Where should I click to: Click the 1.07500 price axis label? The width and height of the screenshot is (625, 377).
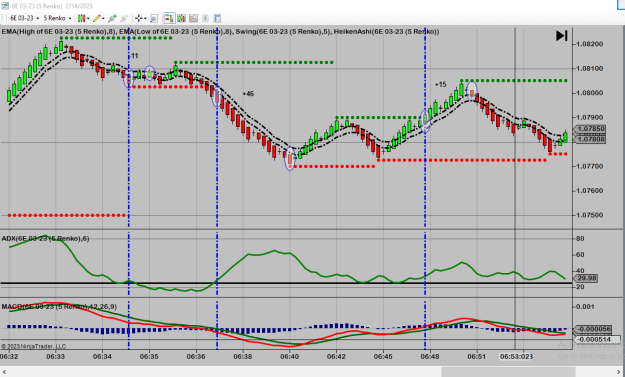(589, 215)
